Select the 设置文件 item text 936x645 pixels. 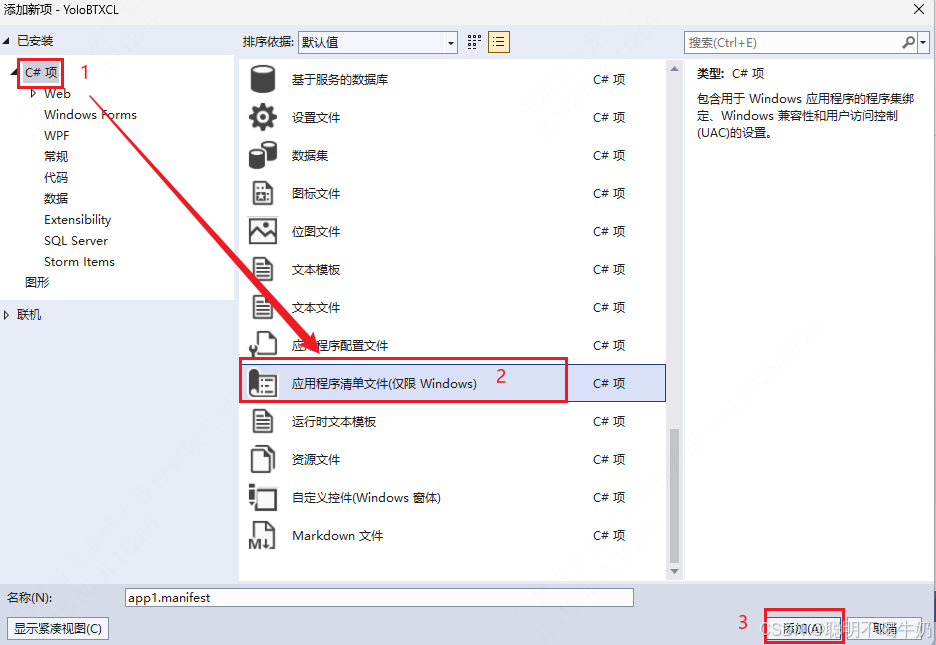[x=316, y=118]
